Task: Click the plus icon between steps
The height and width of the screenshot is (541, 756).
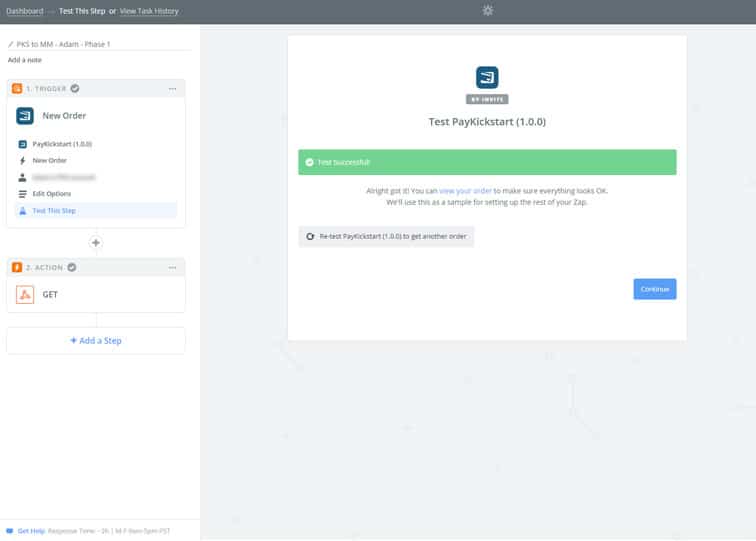Action: (x=96, y=243)
